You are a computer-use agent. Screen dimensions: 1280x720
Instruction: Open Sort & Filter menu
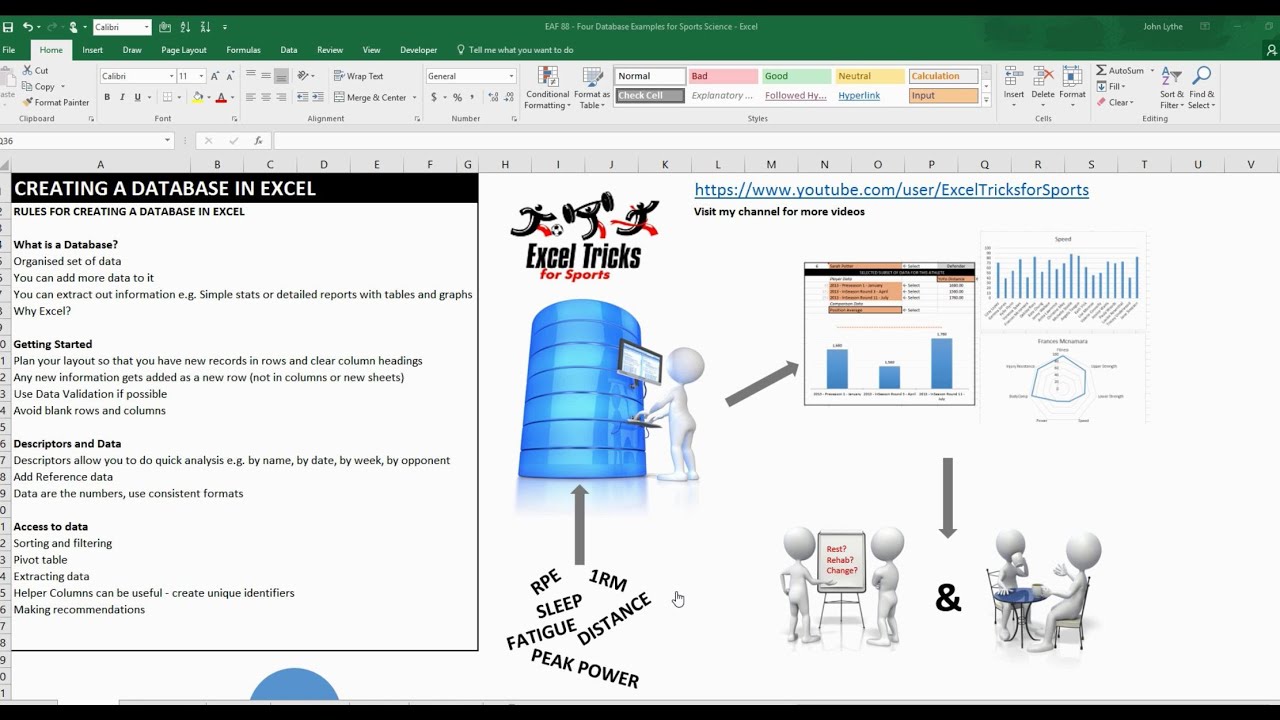1171,88
